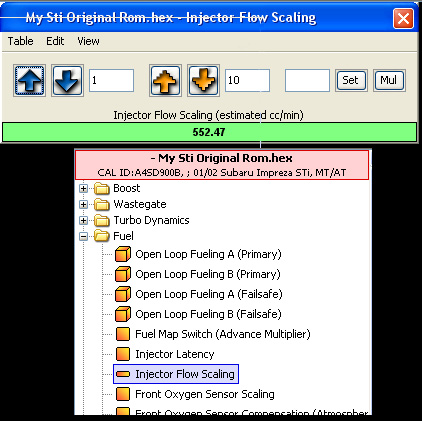Click the Open Loop Fueling B (Failsafe) cube icon
The image size is (422, 421).
coord(123,314)
